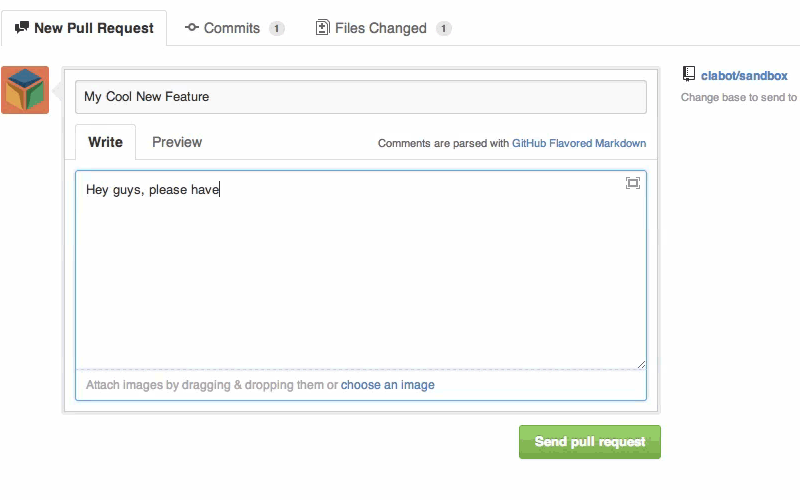Open GitHub Flavored Markdown link
Screen dimensions: 800x500
(579, 143)
